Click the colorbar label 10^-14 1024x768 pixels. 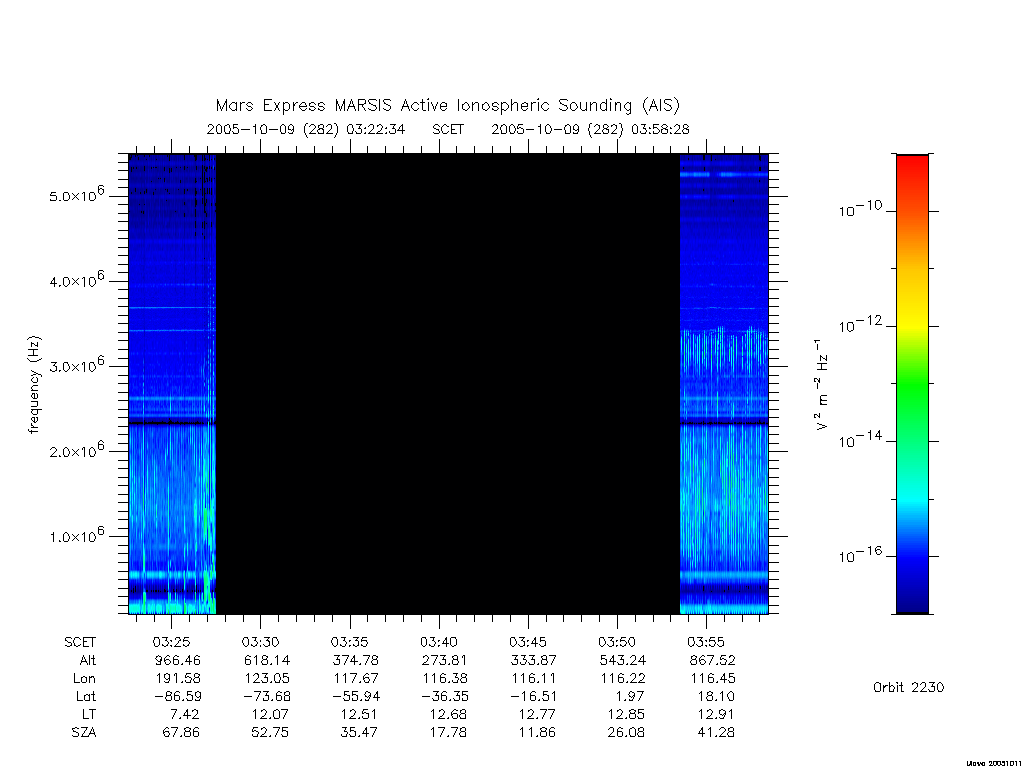860,440
